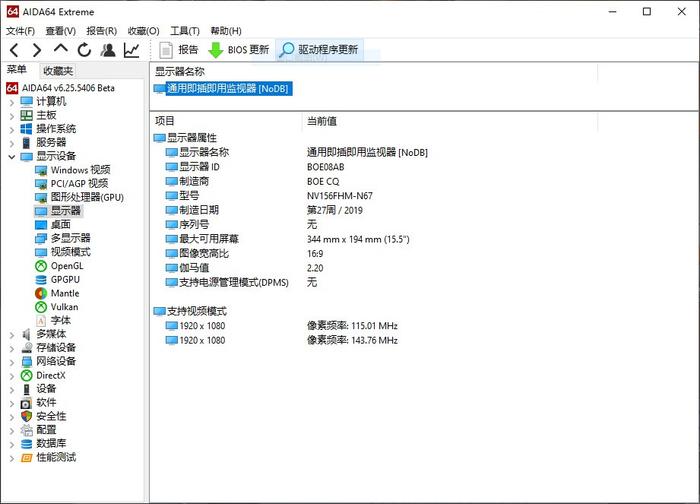700x504 pixels.
Task: Select 图形处理器(GPU) in the tree
Action: 87,197
